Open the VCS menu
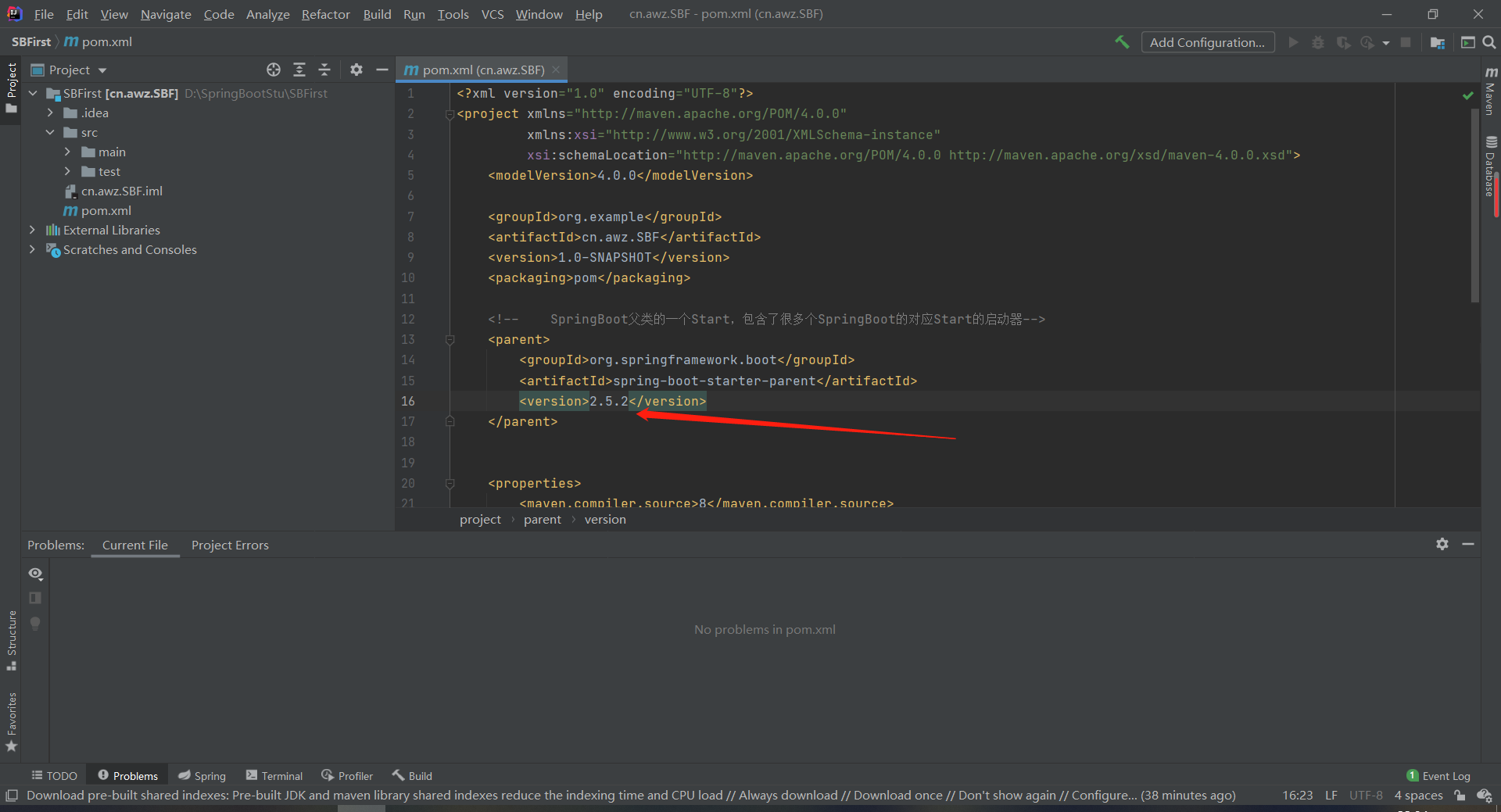Image resolution: width=1501 pixels, height=812 pixels. [493, 14]
